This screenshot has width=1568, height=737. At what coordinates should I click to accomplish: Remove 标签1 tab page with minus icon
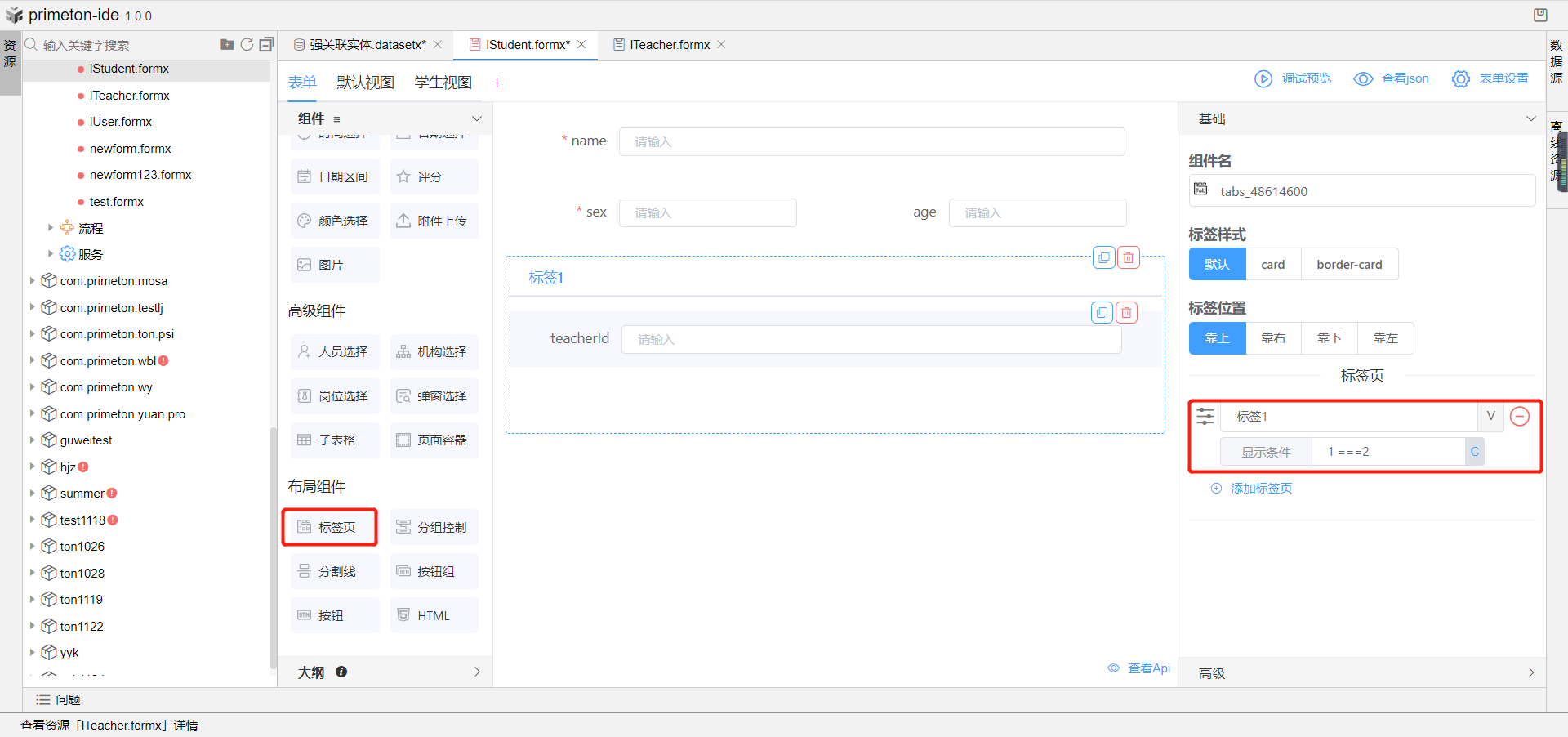coord(1519,417)
